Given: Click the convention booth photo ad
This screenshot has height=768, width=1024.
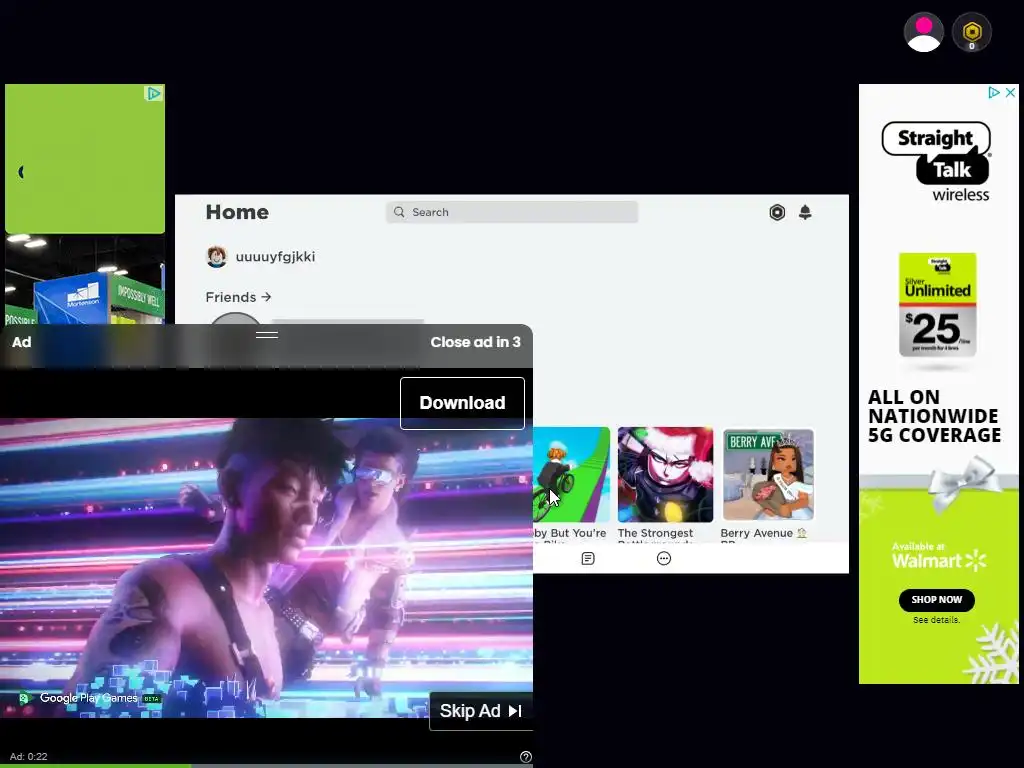Looking at the screenshot, I should [85, 280].
